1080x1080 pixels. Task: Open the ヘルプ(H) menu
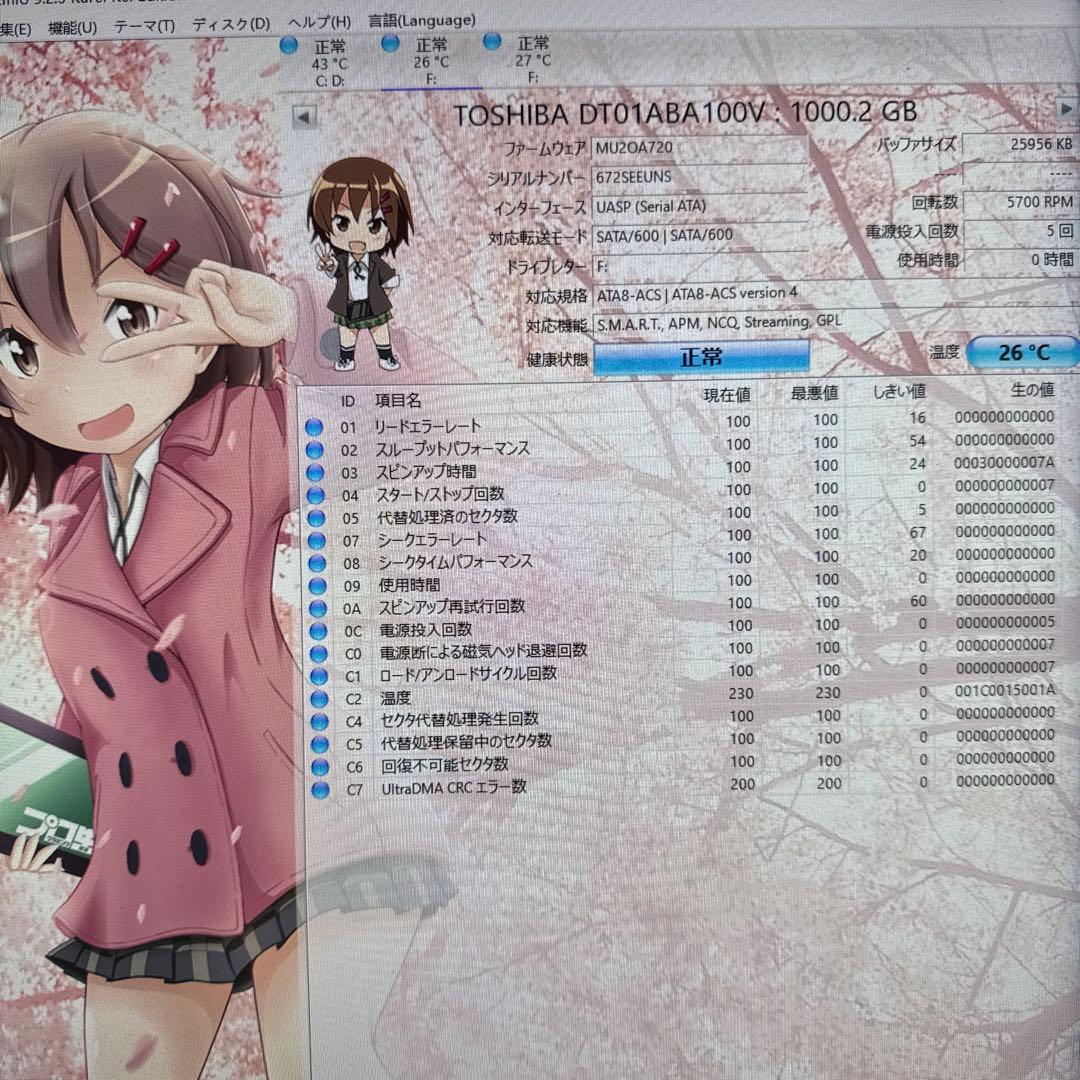pos(319,23)
